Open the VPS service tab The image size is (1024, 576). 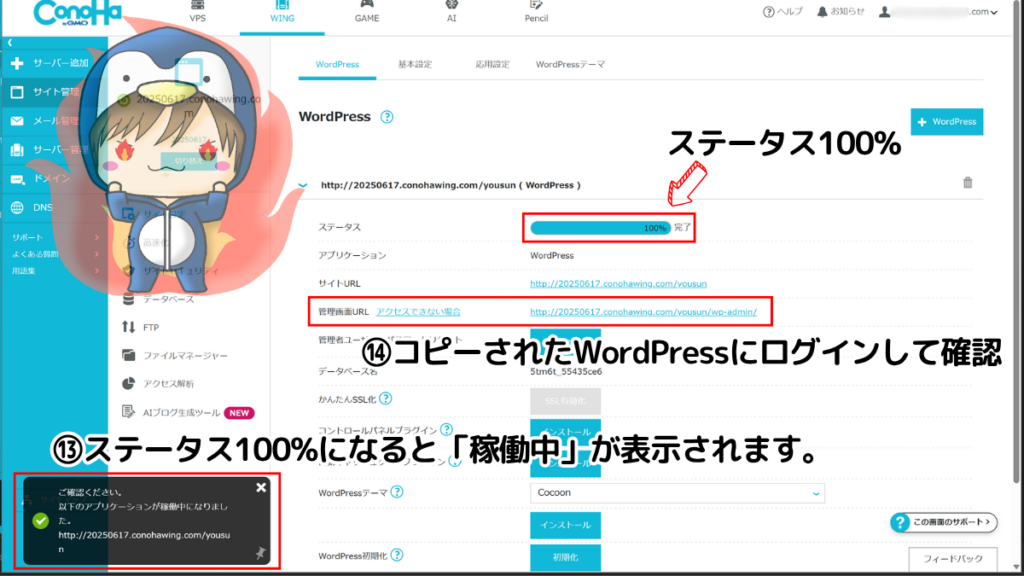[x=197, y=12]
